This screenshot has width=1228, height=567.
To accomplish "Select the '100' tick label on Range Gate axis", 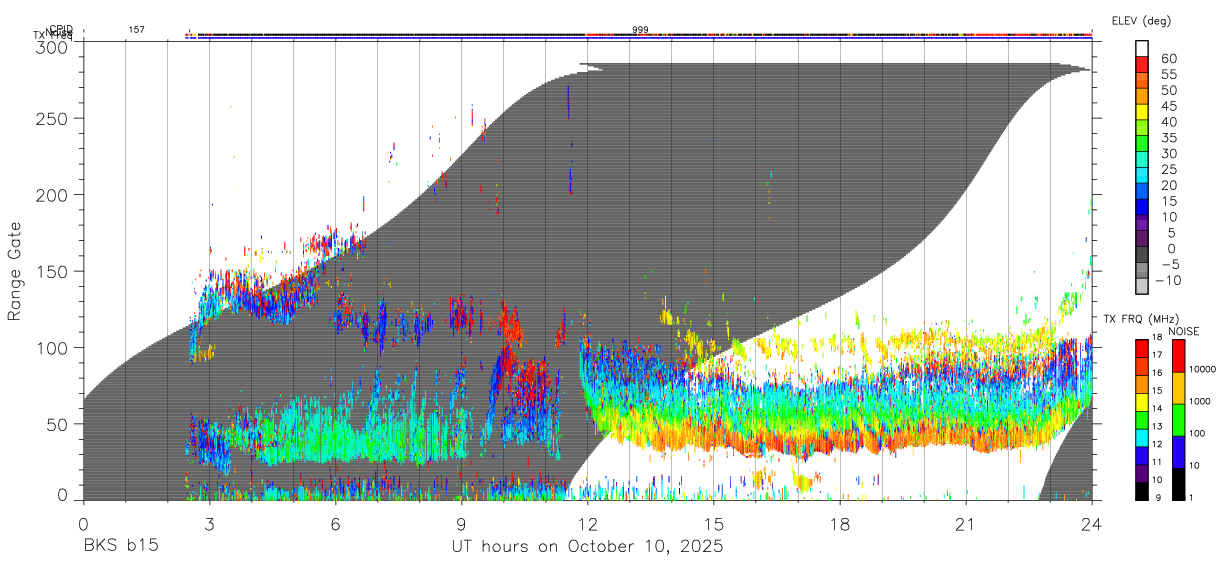I will (52, 347).
